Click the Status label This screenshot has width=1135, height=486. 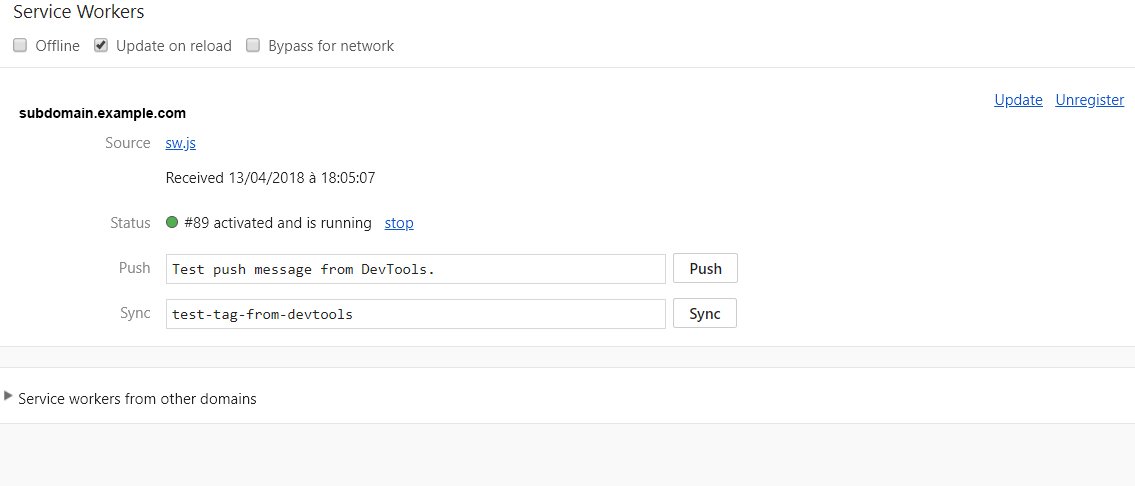point(130,223)
